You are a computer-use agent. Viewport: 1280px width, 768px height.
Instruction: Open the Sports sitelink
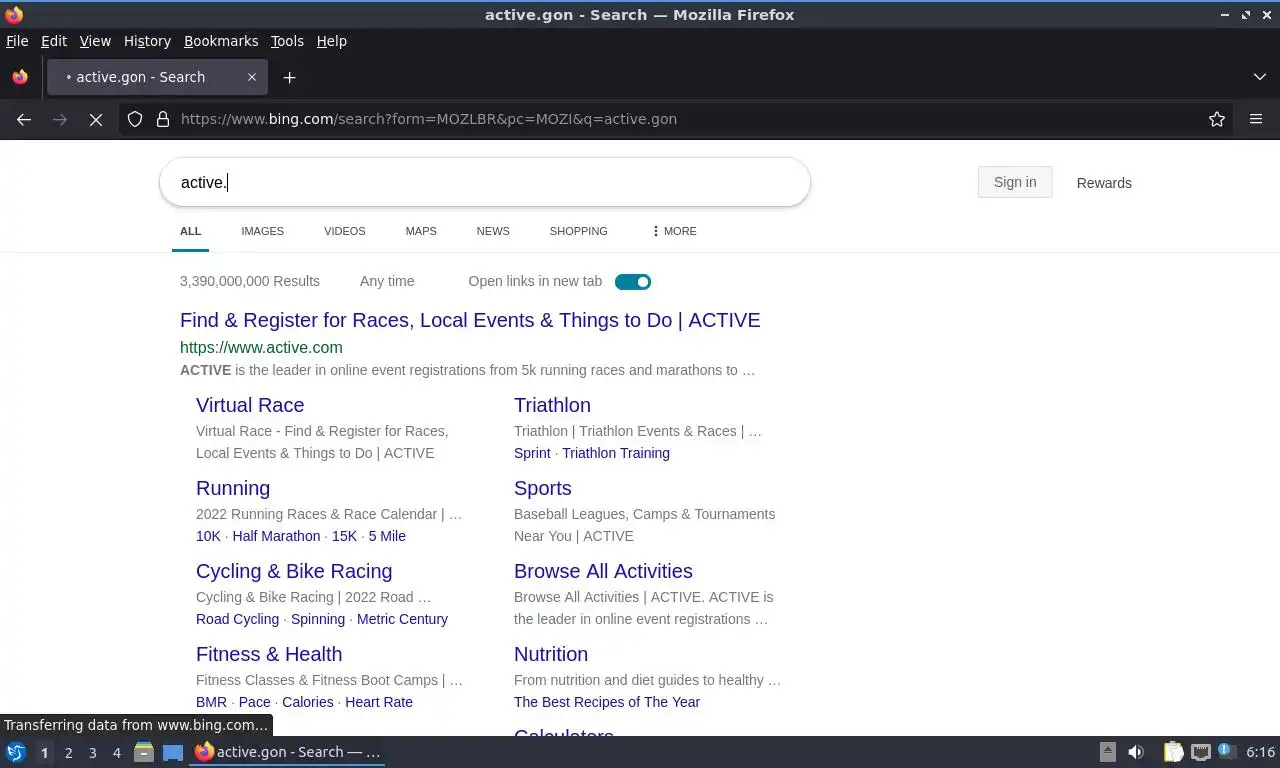coord(543,488)
